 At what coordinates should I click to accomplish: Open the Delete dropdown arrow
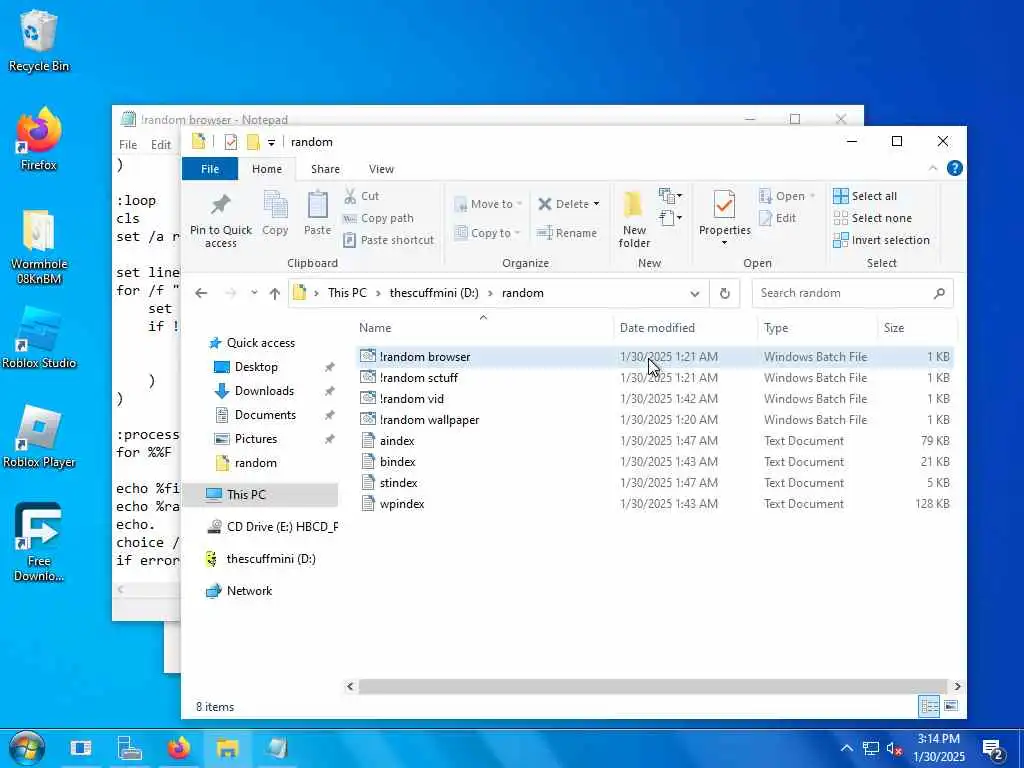[x=596, y=204]
